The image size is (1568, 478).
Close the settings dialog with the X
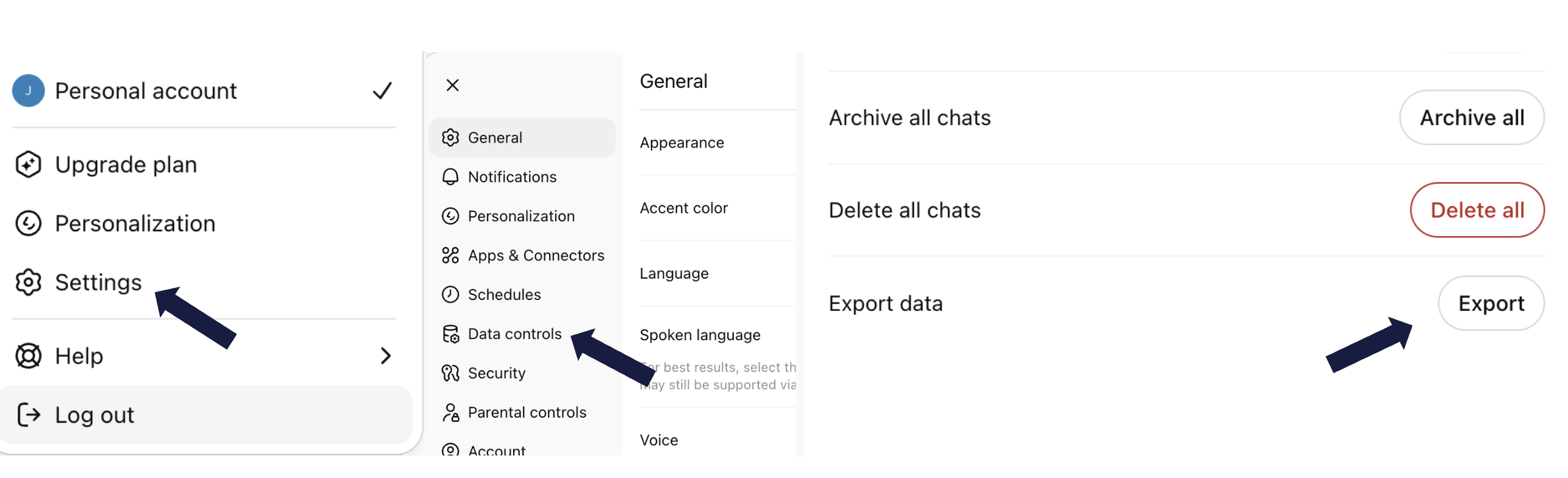click(x=451, y=85)
